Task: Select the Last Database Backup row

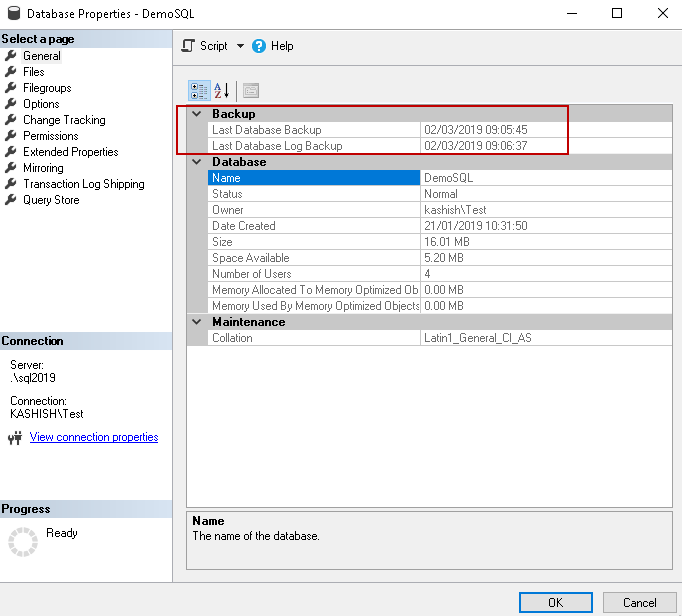Action: point(440,130)
